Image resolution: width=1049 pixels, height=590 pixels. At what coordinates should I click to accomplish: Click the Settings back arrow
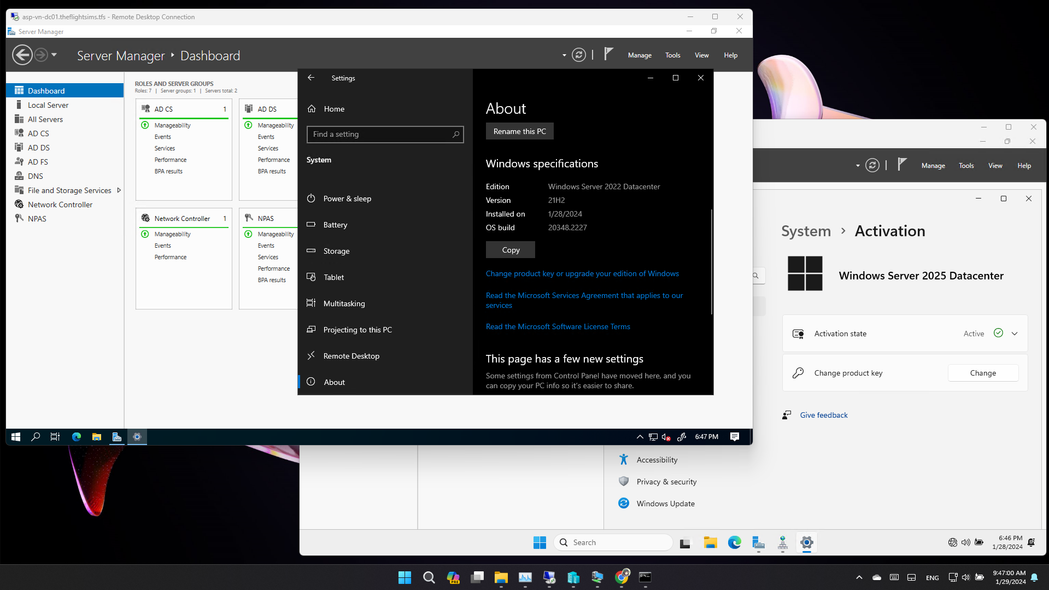point(311,78)
